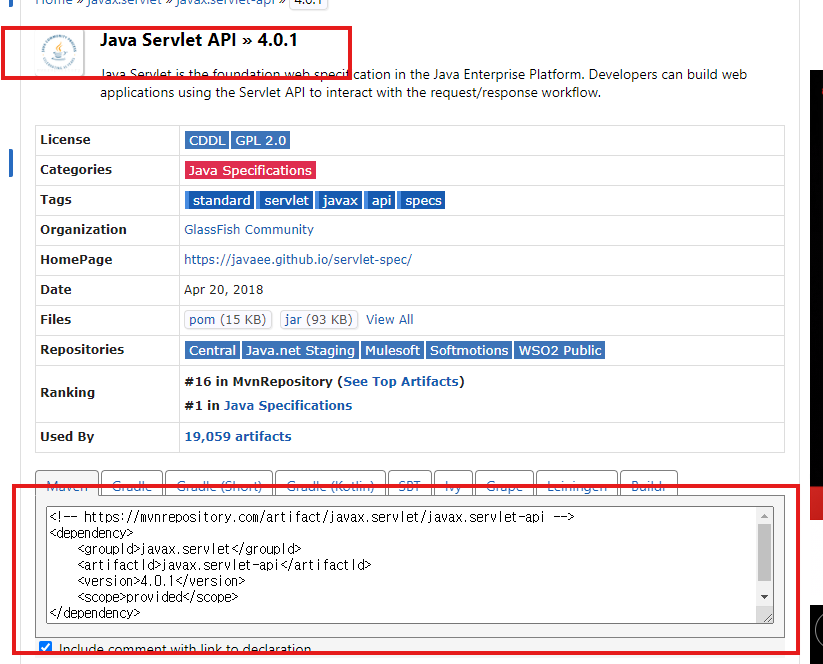This screenshot has width=823, height=664.
Task: Open the Java Specifications category badge
Action: coord(250,170)
